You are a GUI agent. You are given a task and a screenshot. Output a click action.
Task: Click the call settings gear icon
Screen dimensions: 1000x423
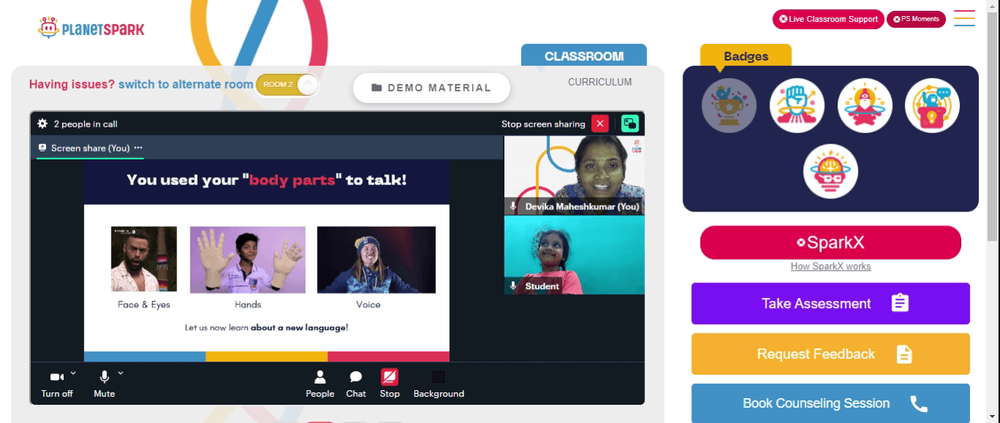pos(42,124)
